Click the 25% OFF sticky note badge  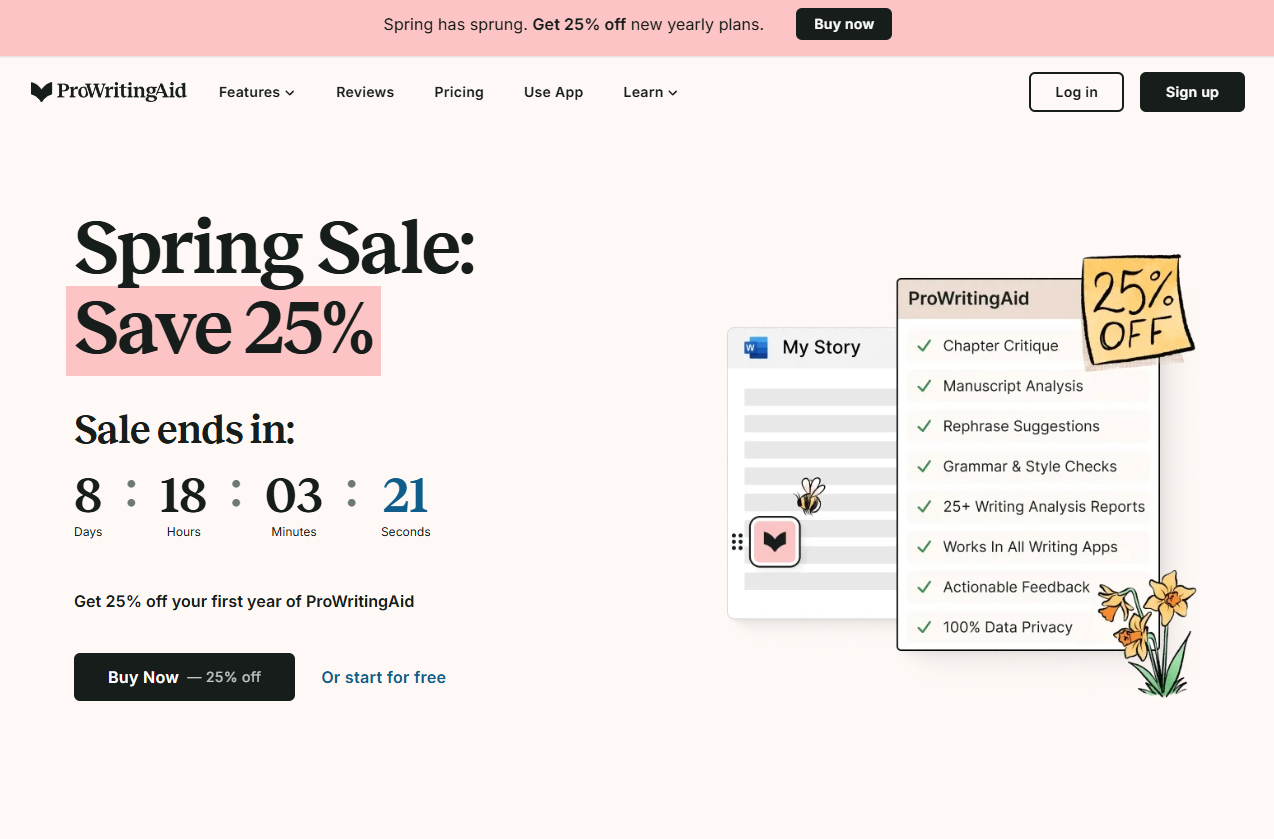coord(1138,311)
